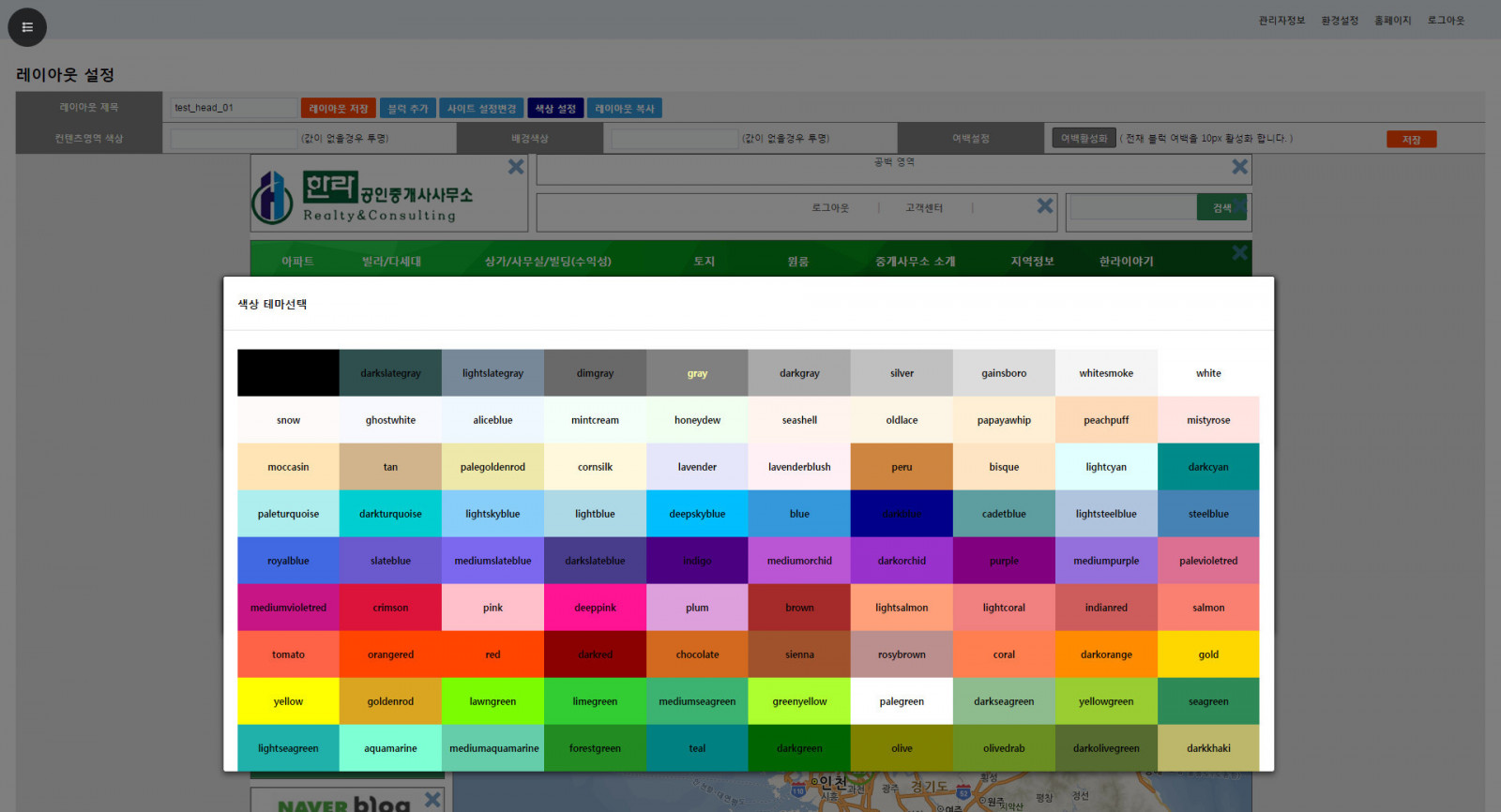Toggle the 여백활성화 margin button
Image resolution: width=1501 pixels, height=812 pixels.
(1084, 139)
